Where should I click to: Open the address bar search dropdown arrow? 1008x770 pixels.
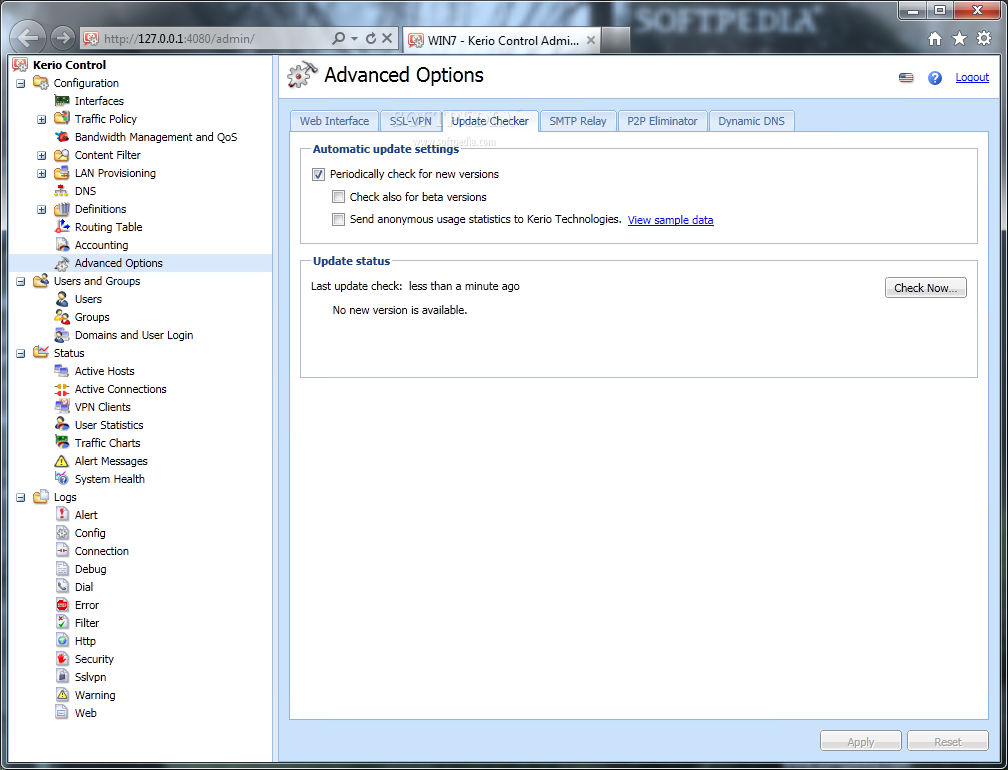(x=354, y=39)
